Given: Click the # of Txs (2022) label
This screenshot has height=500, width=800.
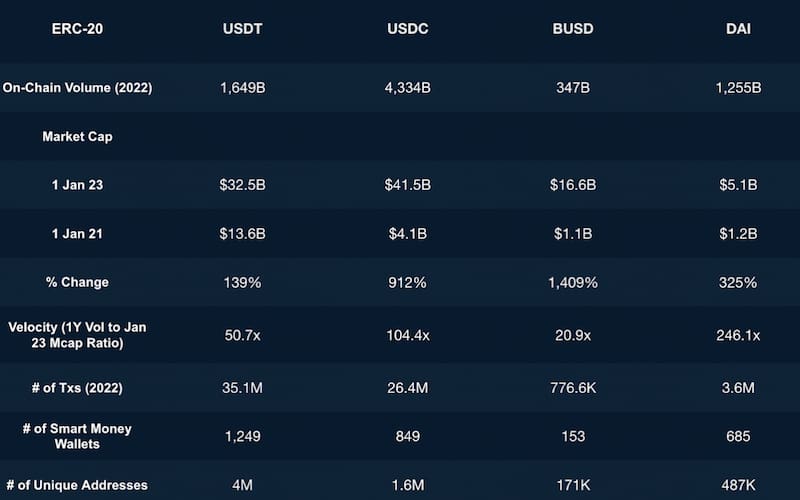Looking at the screenshot, I should pos(77,385).
